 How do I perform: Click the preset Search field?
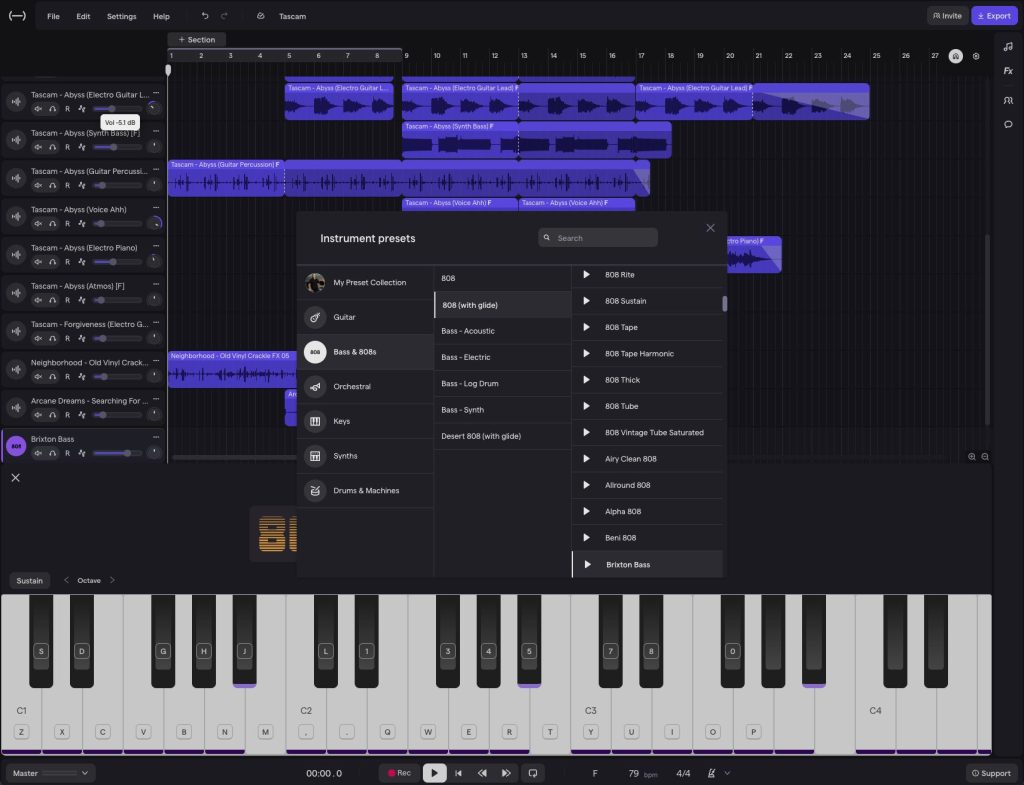coord(598,238)
